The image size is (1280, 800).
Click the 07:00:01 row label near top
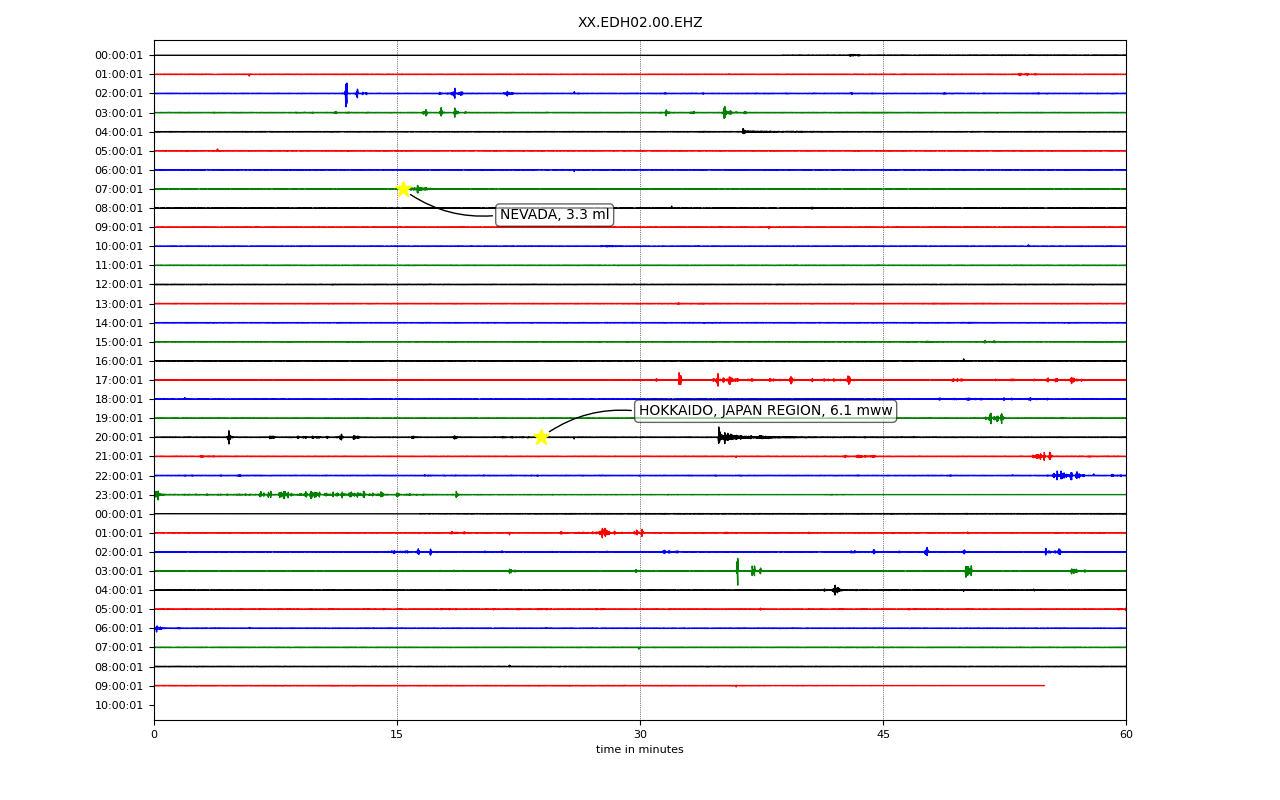[119, 189]
